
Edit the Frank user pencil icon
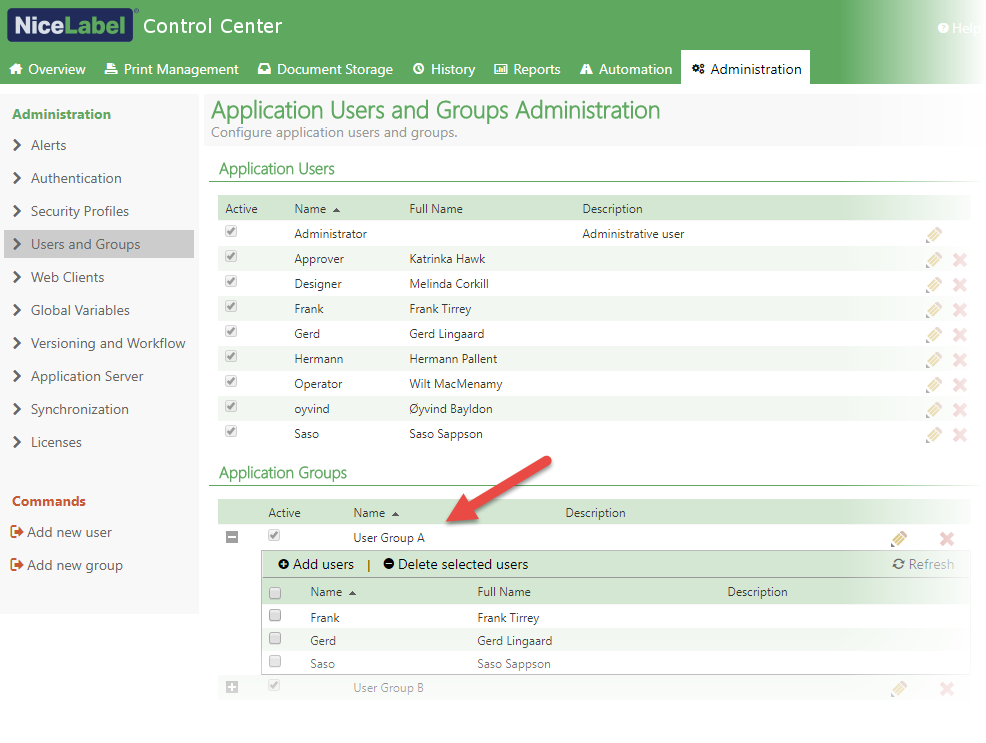click(x=934, y=309)
